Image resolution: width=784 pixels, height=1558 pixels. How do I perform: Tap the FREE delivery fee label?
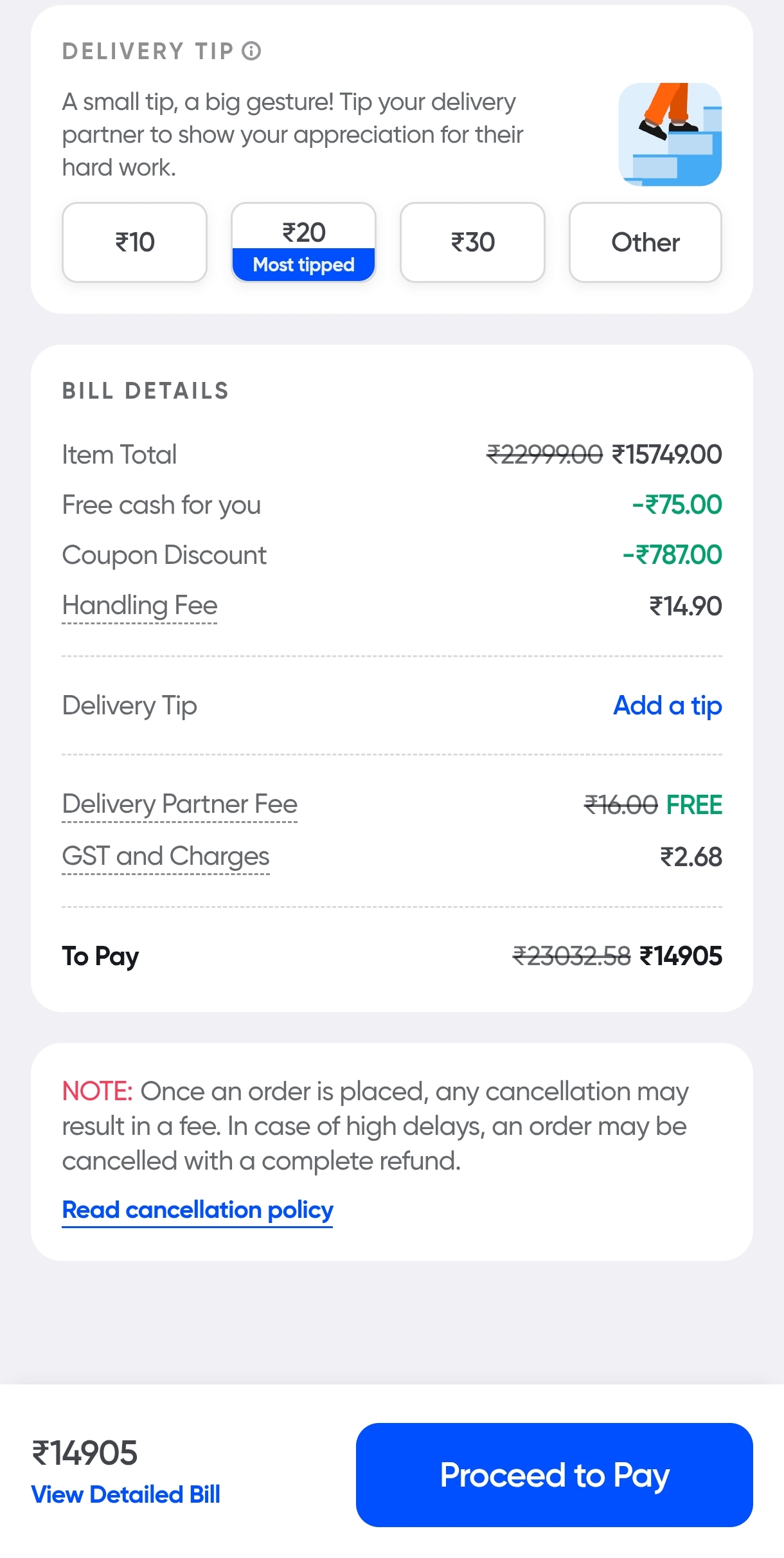click(694, 805)
